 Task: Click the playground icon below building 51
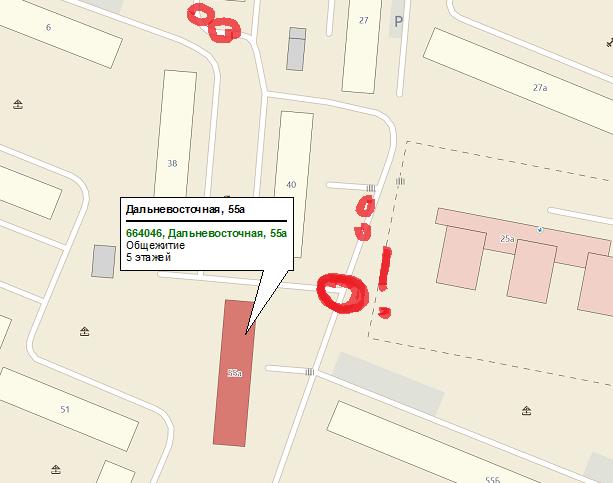(56, 469)
